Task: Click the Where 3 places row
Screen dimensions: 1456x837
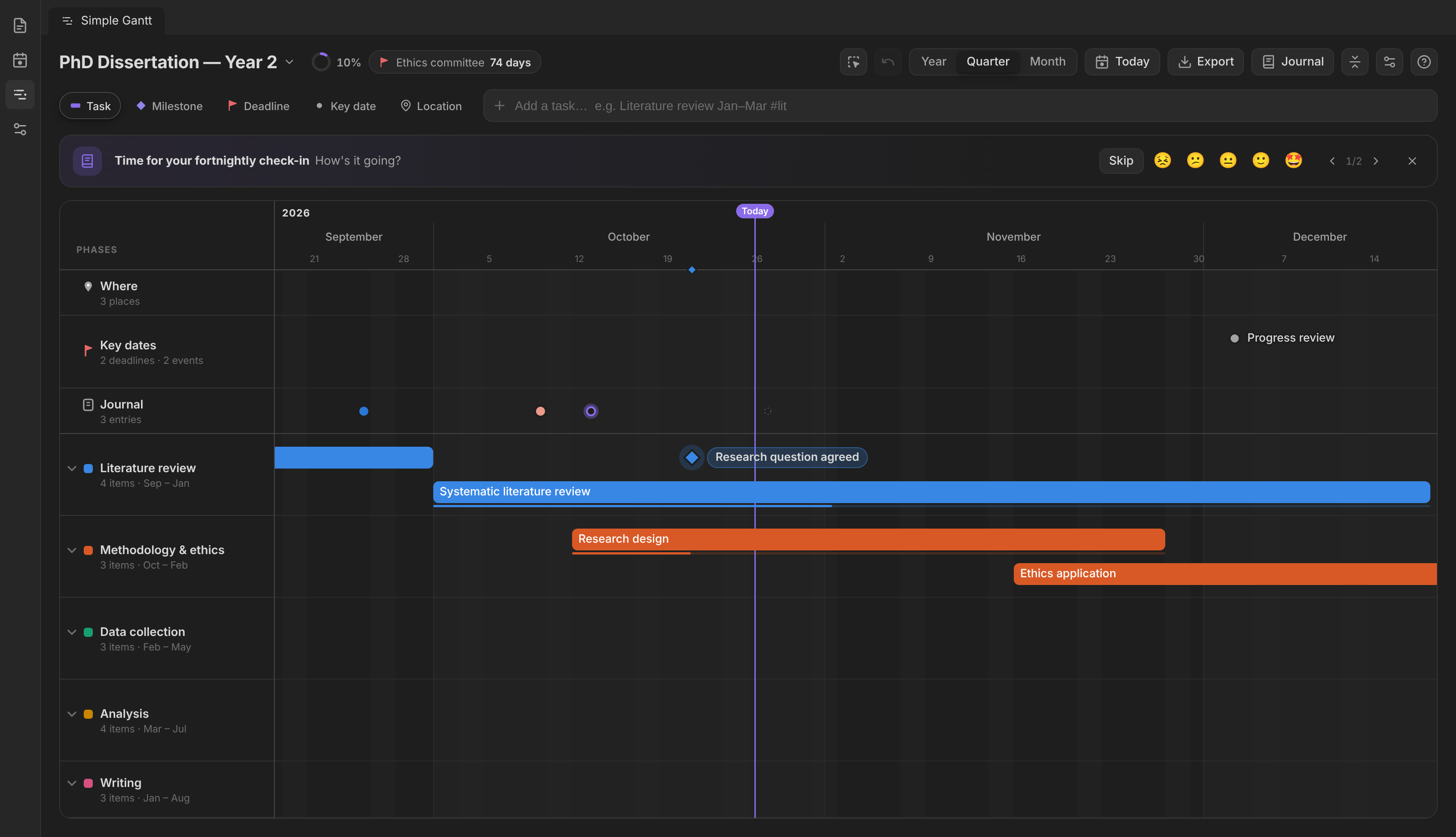Action: point(167,292)
